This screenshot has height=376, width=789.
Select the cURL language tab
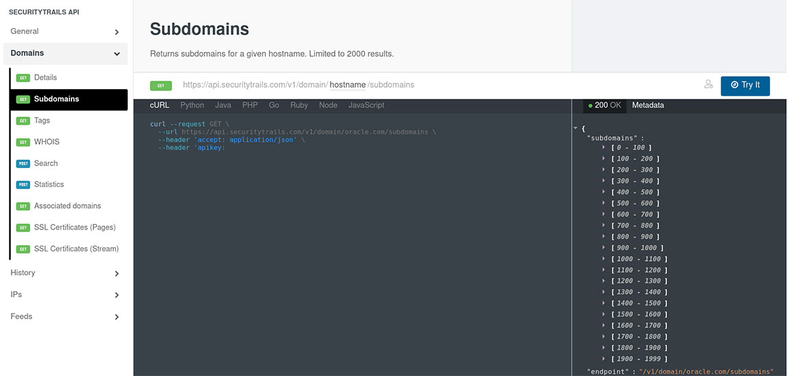tap(160, 105)
